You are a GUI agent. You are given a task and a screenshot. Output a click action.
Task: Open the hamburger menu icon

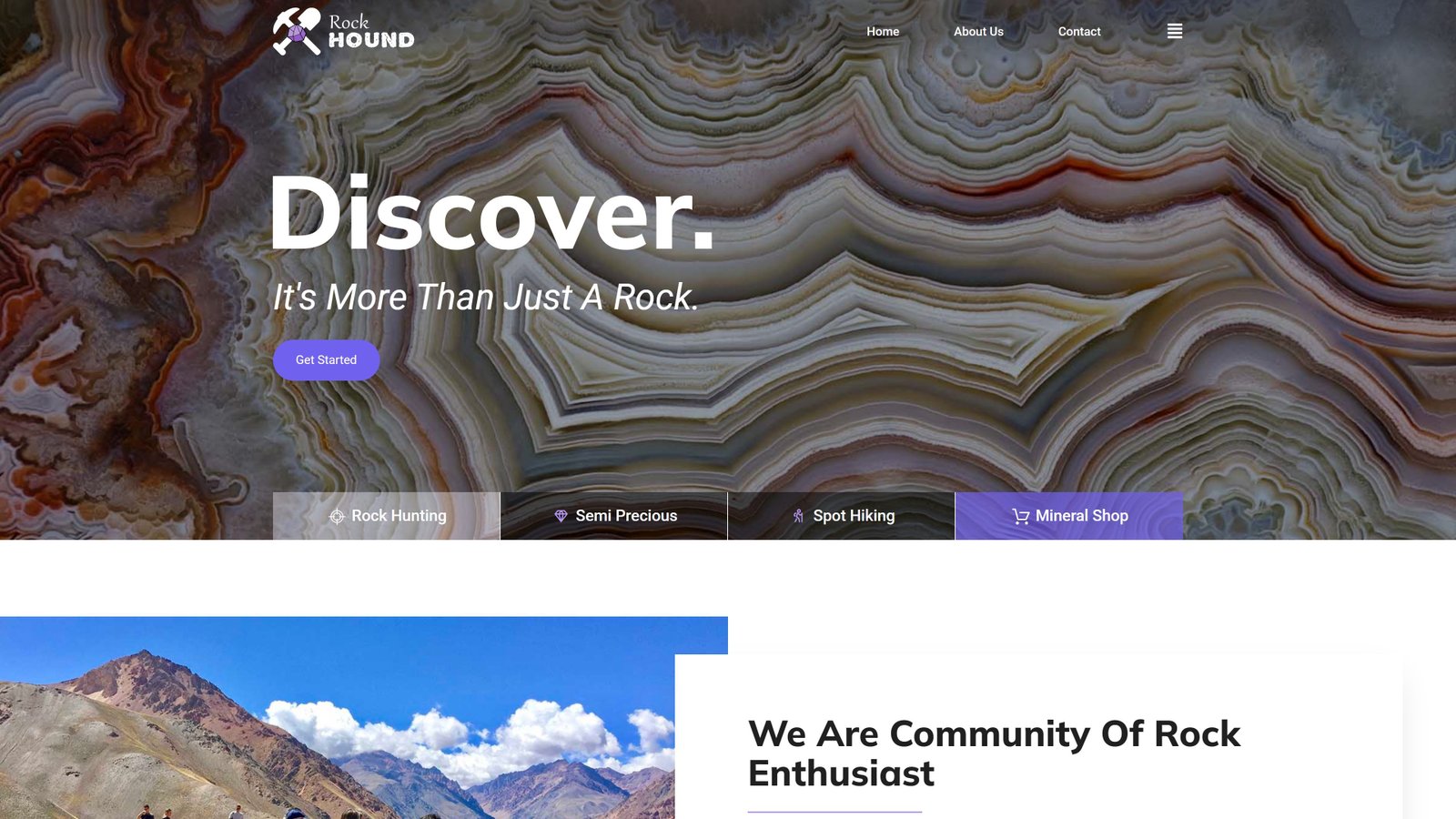1175,31
